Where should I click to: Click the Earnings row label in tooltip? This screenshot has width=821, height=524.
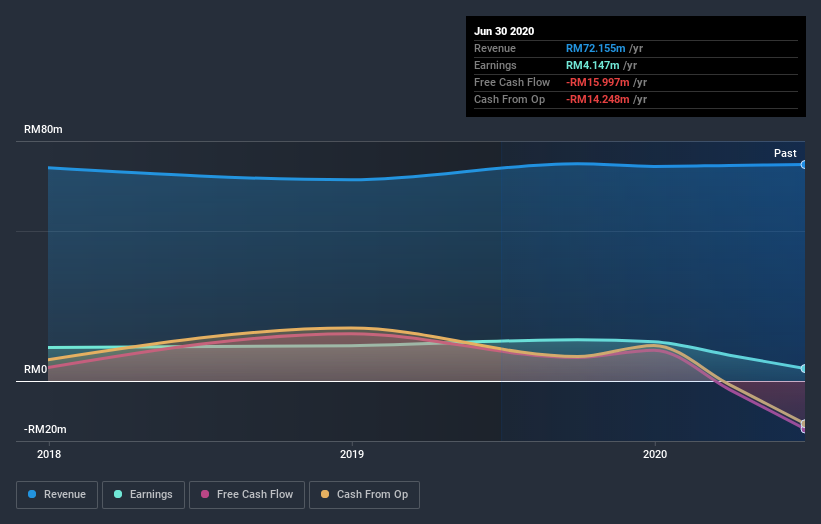click(x=495, y=65)
